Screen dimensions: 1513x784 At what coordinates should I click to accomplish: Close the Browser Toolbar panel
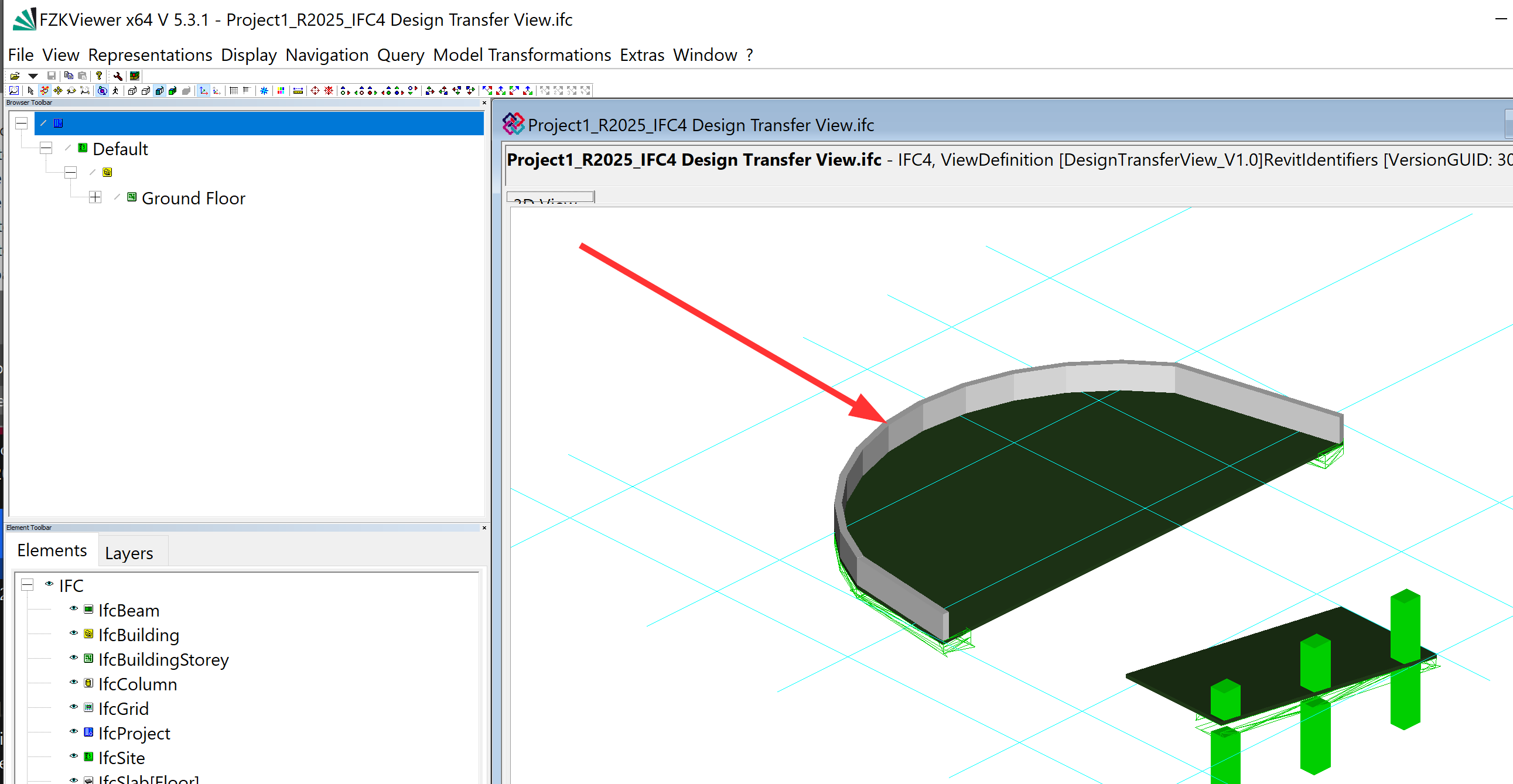484,103
